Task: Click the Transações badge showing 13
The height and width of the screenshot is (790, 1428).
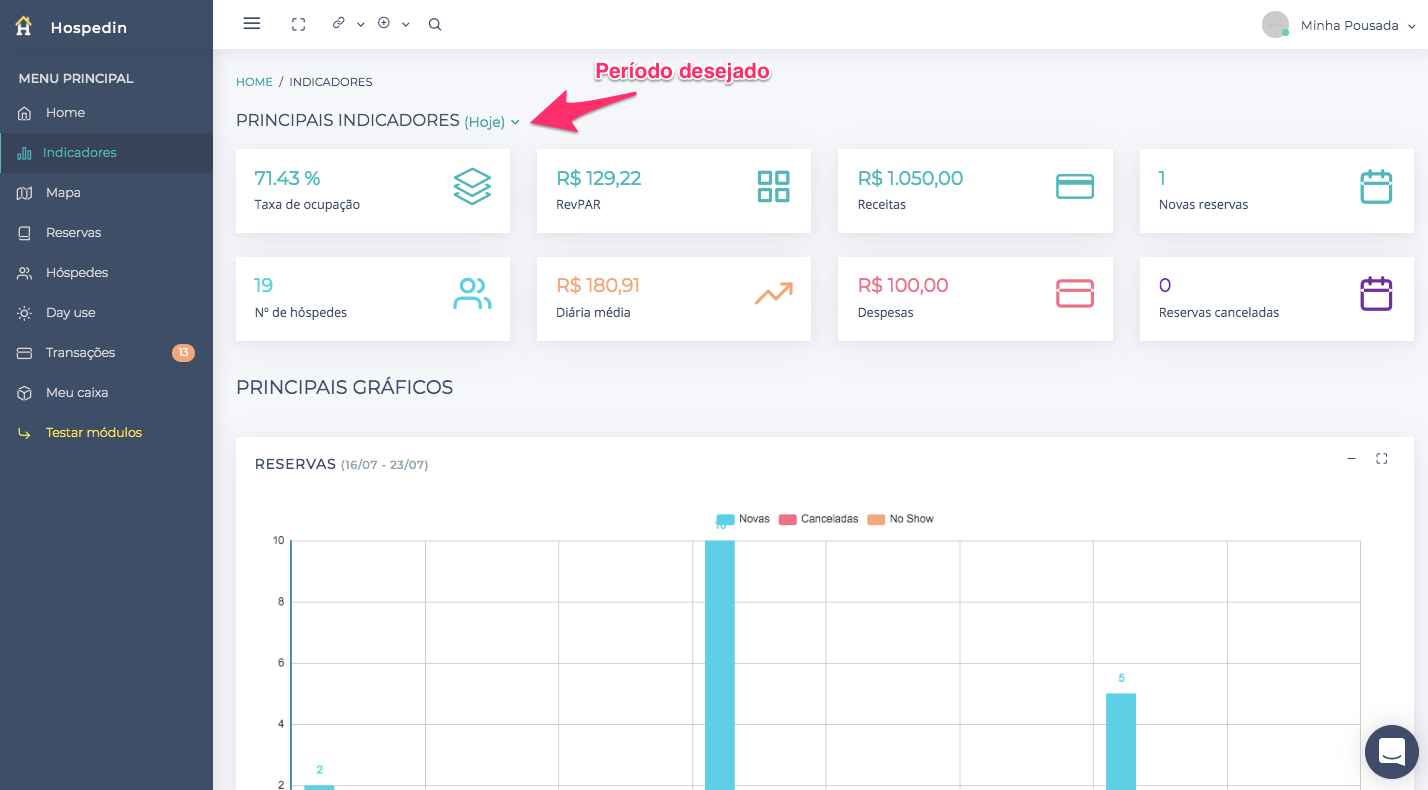Action: pos(183,353)
